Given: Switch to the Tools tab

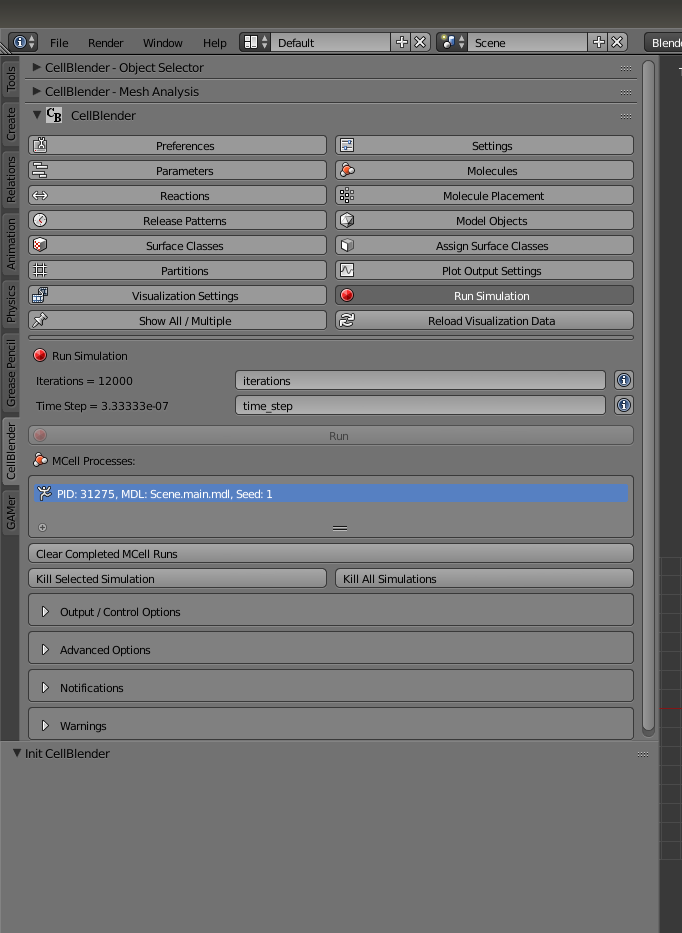Looking at the screenshot, I should pyautogui.click(x=10, y=79).
